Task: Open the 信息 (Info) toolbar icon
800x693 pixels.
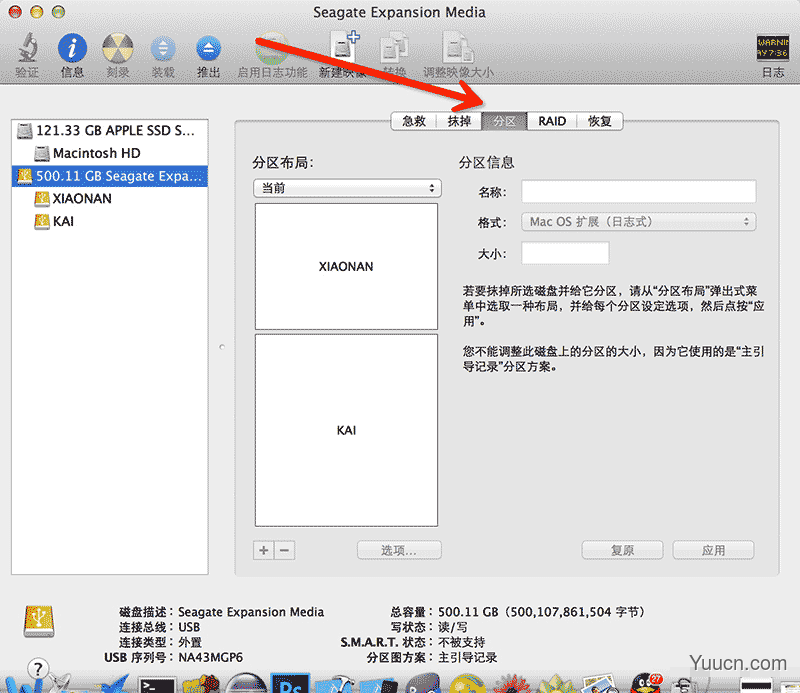Action: click(72, 48)
